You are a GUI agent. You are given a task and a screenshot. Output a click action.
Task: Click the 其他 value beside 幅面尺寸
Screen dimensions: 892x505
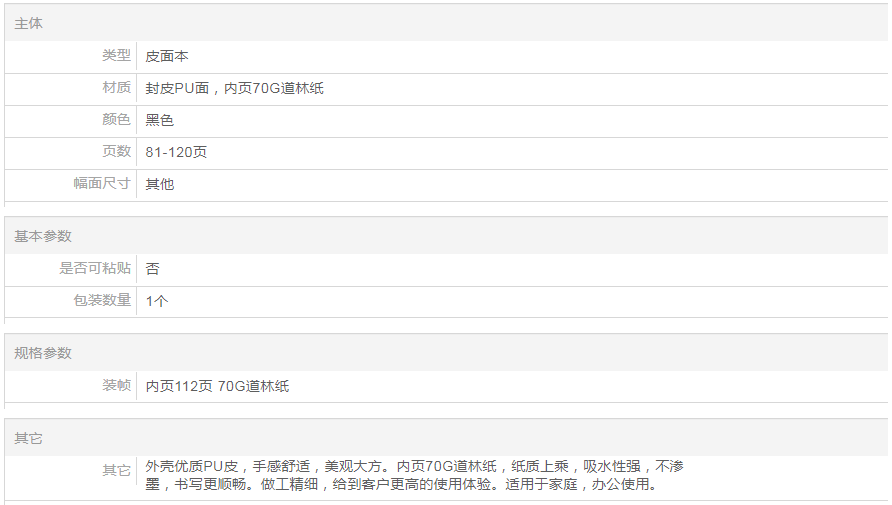[x=160, y=185]
